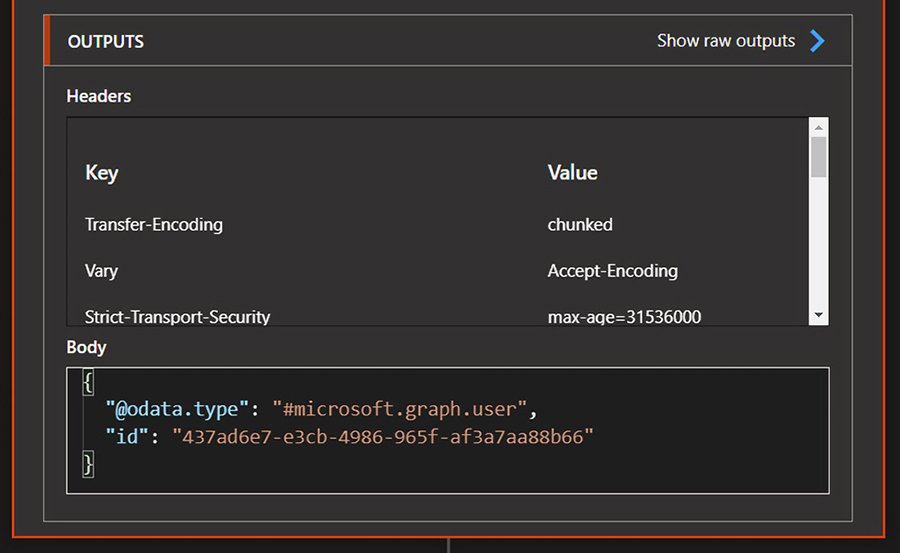The height and width of the screenshot is (553, 900).
Task: Select the Vary header key
Action: coord(101,271)
